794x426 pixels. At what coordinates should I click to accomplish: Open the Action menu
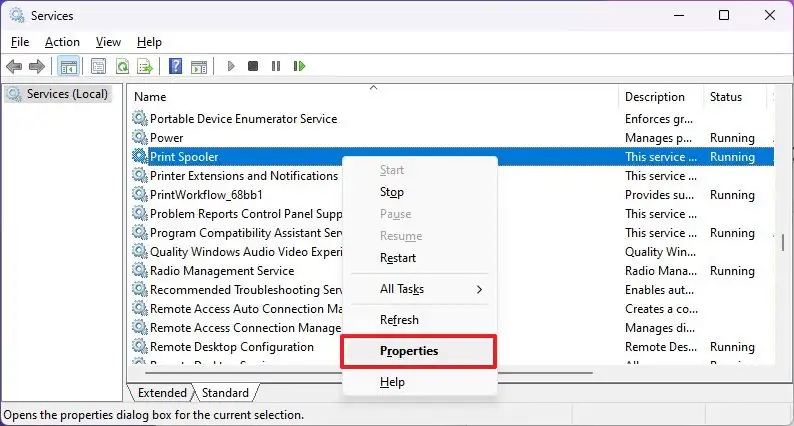coord(62,42)
